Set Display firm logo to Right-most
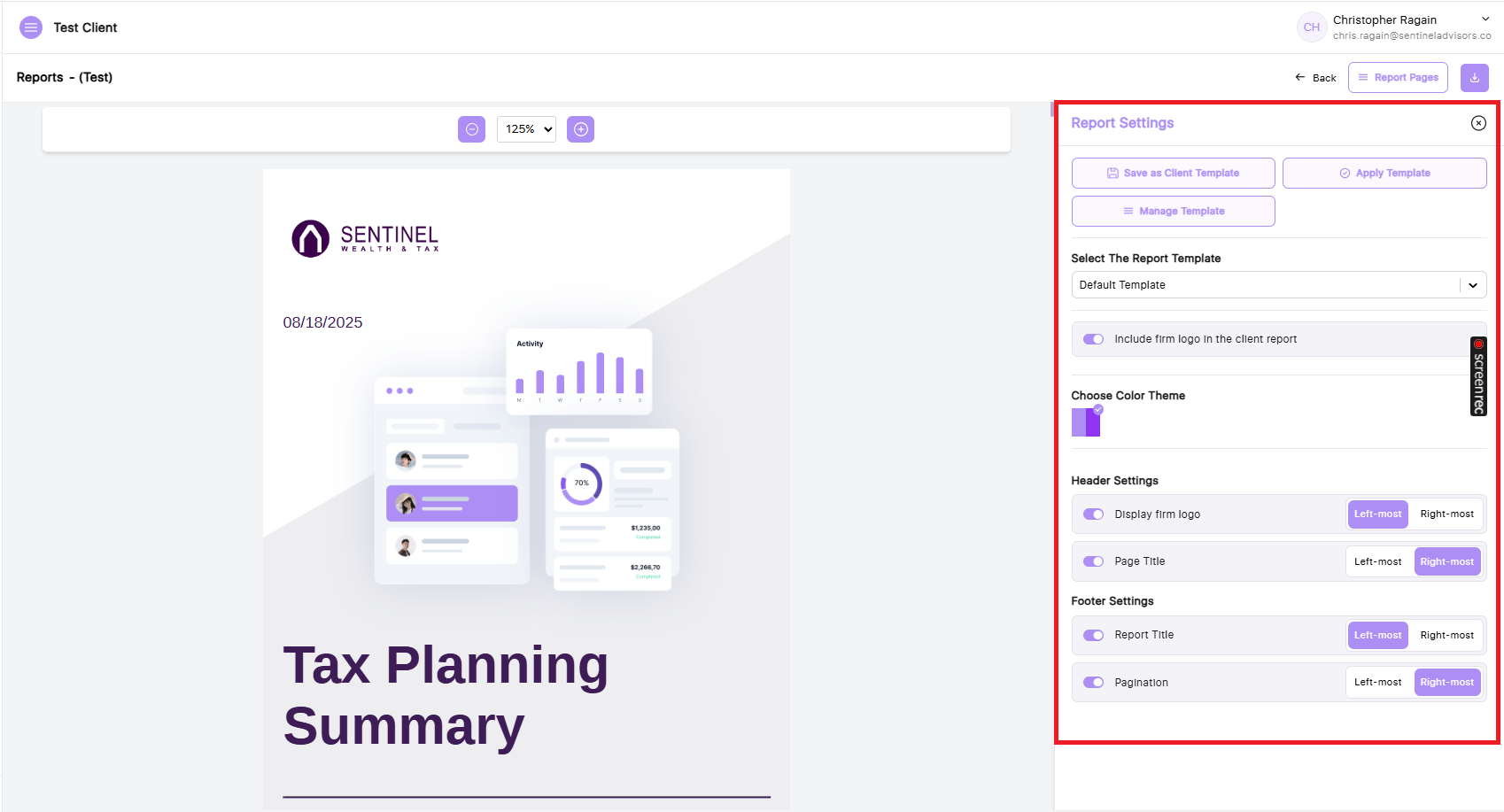Viewport: 1504px width, 812px height. tap(1446, 514)
